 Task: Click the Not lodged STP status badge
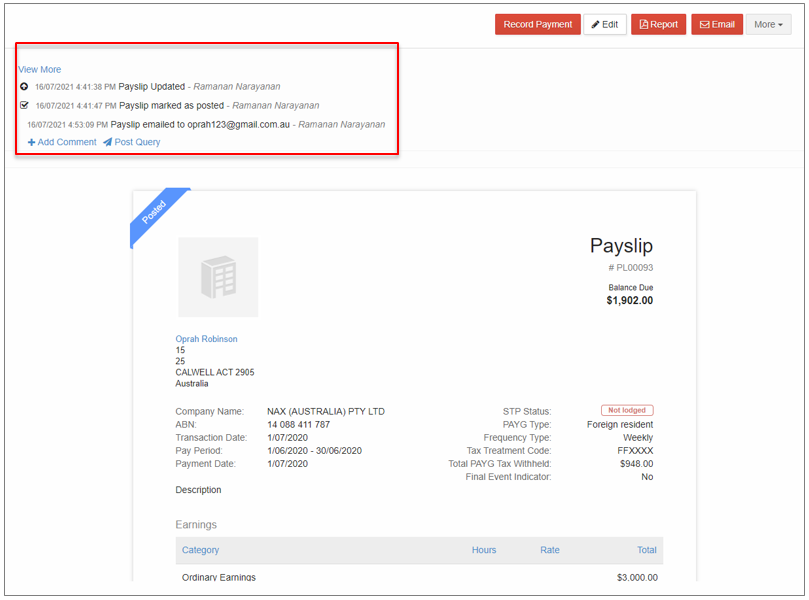coord(627,410)
